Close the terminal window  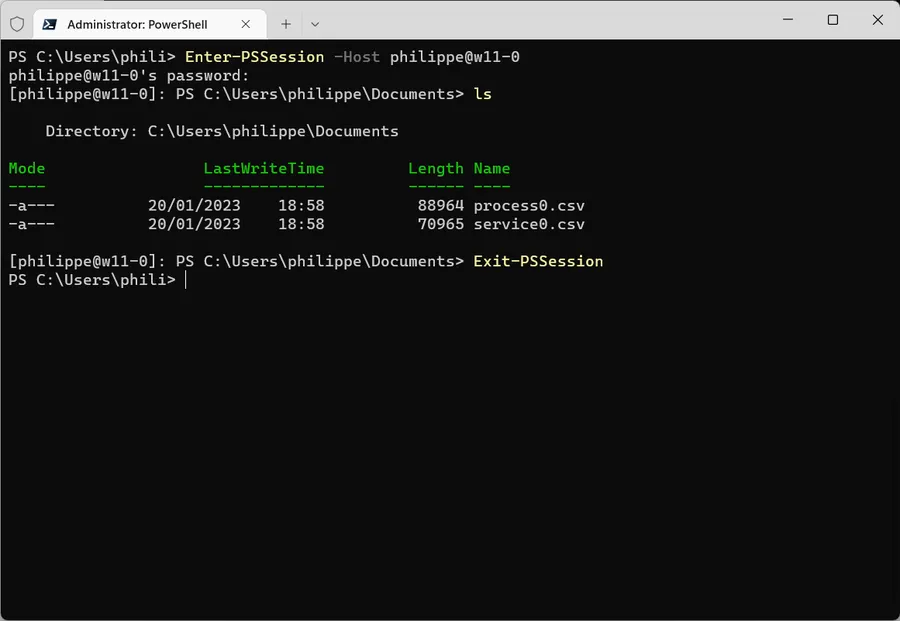click(878, 20)
